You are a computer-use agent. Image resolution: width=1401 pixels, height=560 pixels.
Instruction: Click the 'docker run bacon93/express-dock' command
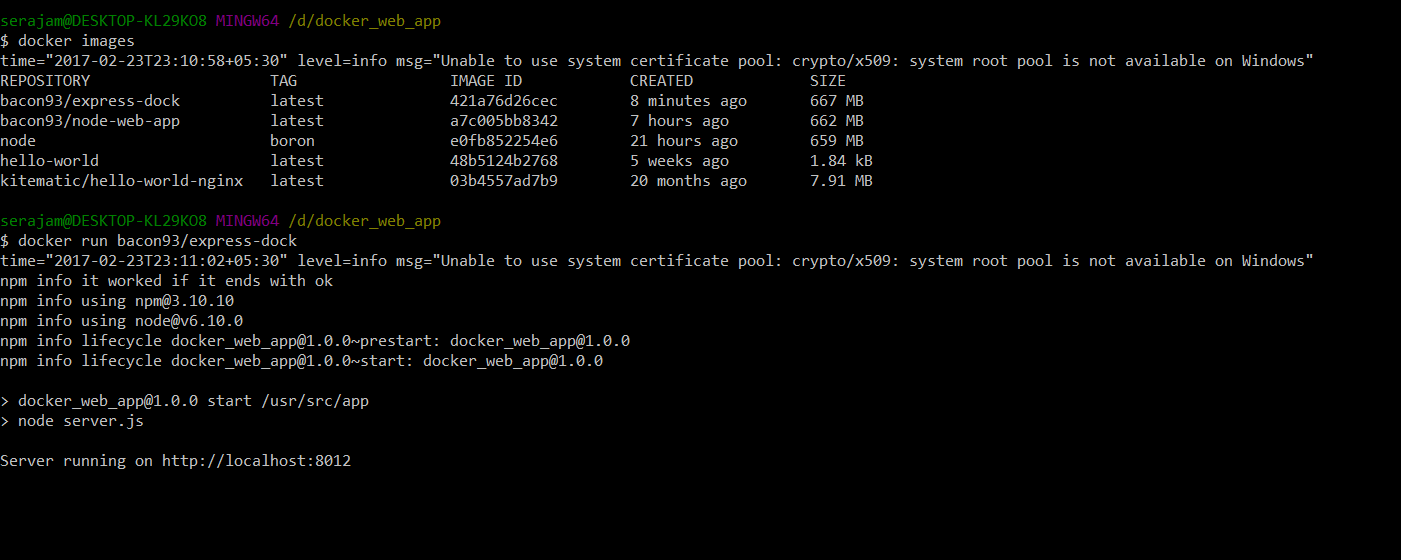coord(157,241)
